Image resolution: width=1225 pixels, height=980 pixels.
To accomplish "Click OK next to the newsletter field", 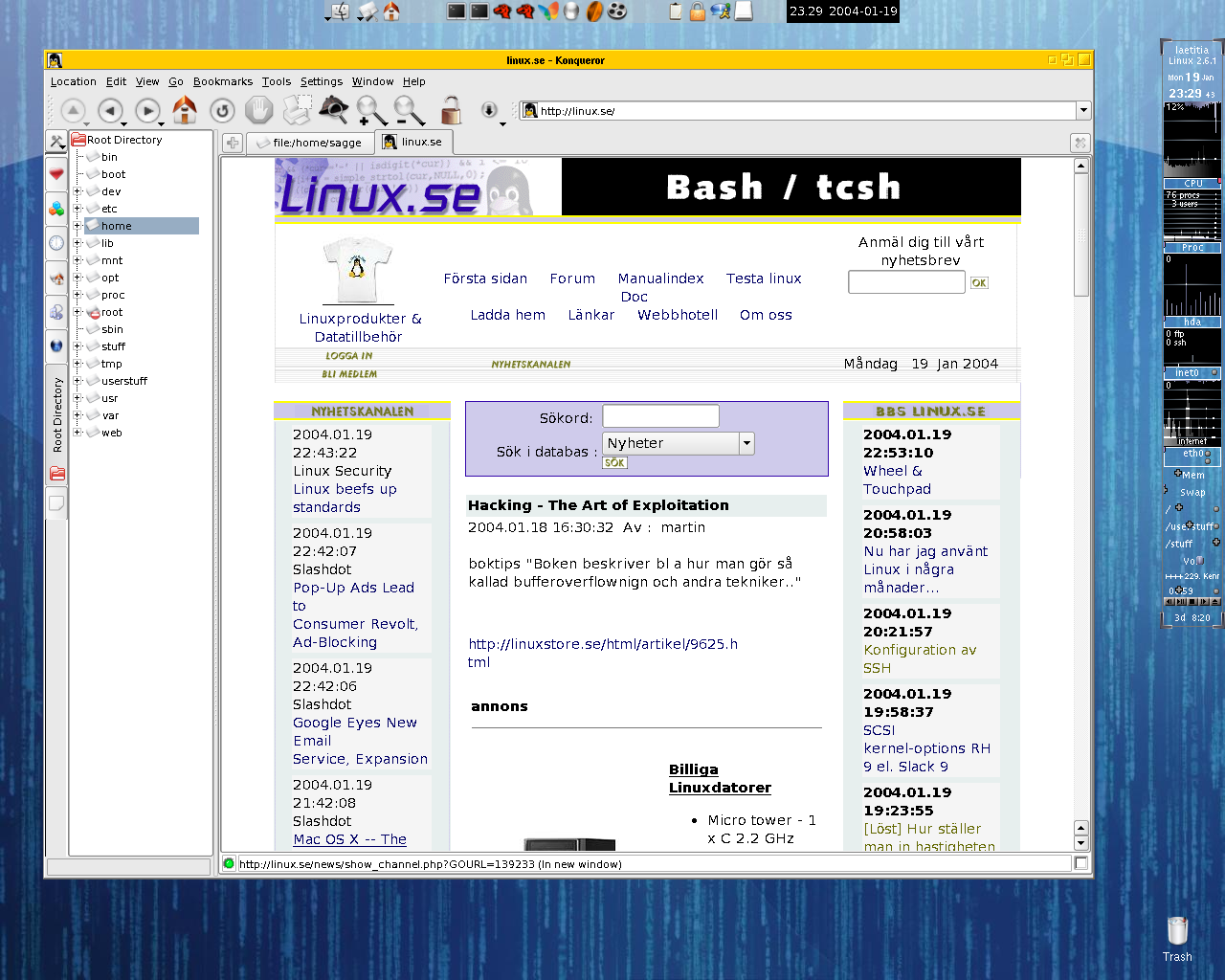I will tap(979, 282).
